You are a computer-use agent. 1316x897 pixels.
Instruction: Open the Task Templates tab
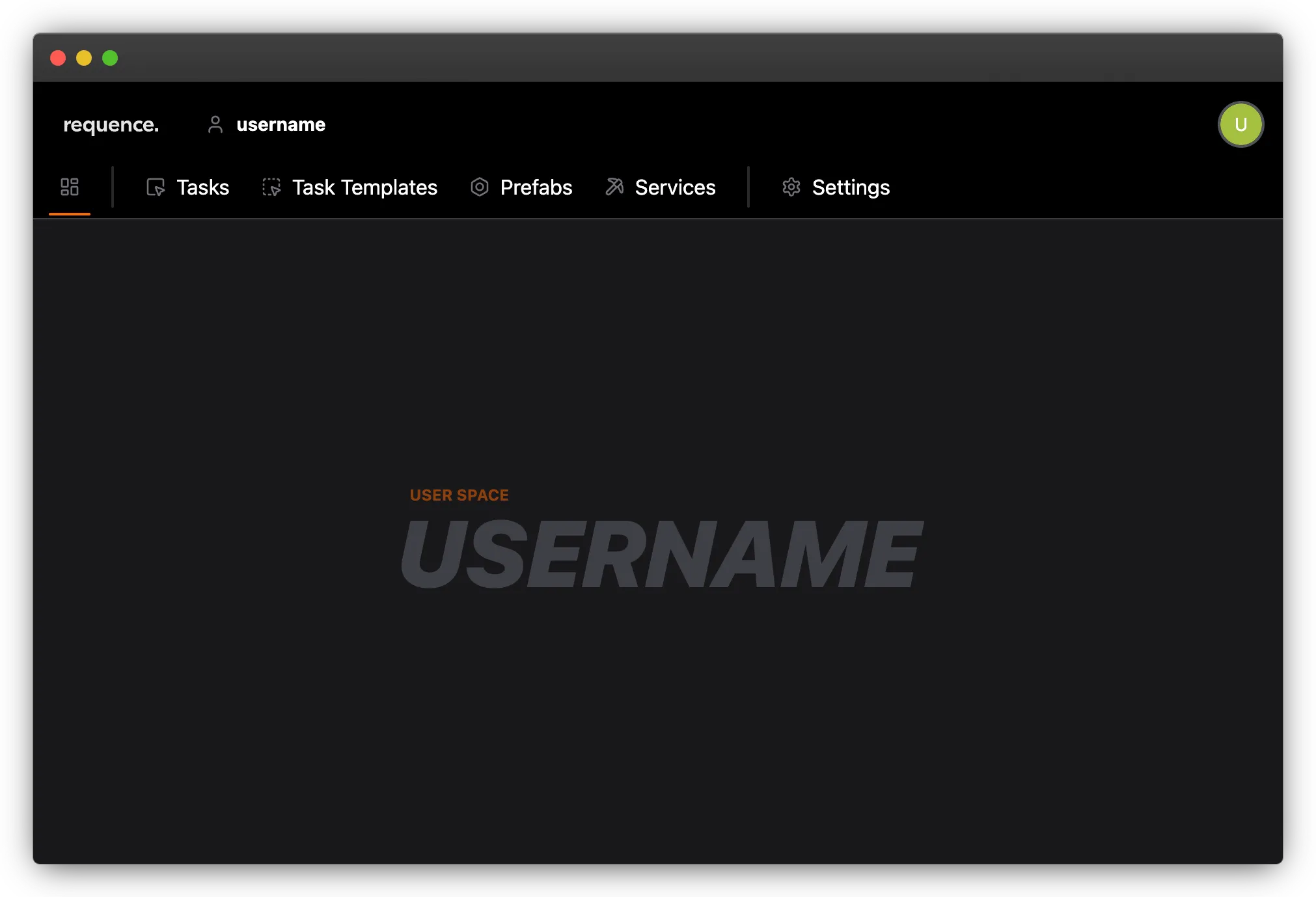(x=364, y=187)
